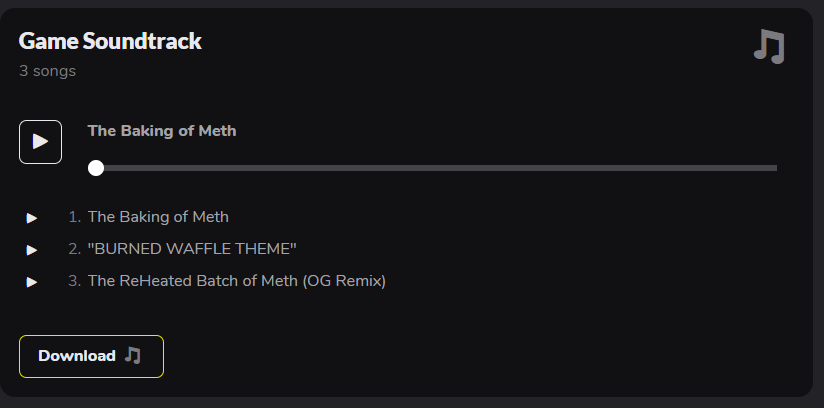Screen dimensions: 824x408
Task: Click track number "2." in the list
Action: (x=75, y=249)
